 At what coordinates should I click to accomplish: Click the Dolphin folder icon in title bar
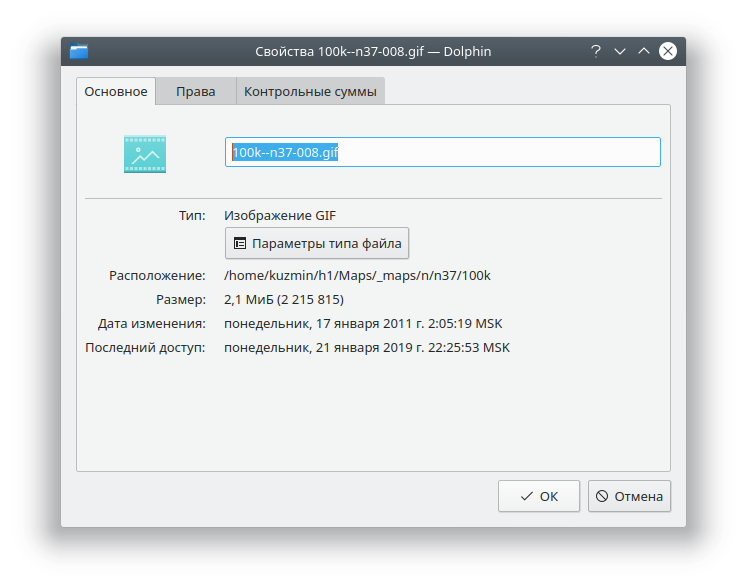click(79, 51)
